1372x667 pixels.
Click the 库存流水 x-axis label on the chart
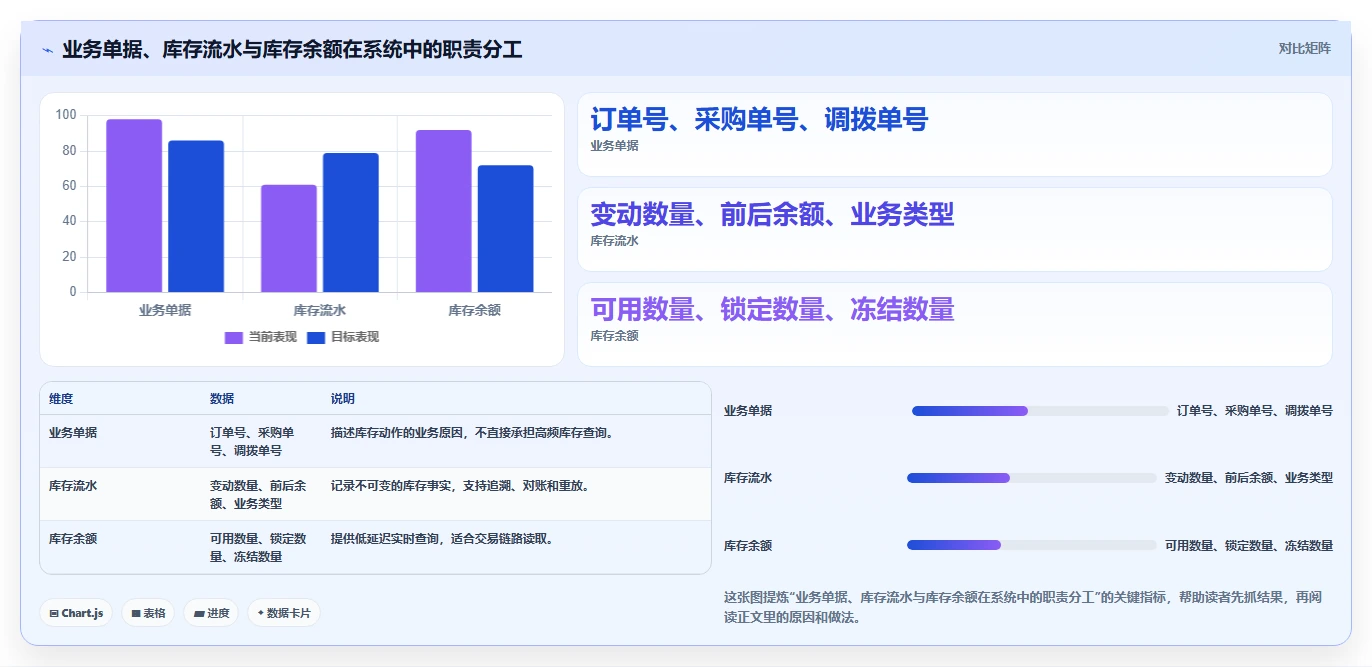(x=320, y=310)
